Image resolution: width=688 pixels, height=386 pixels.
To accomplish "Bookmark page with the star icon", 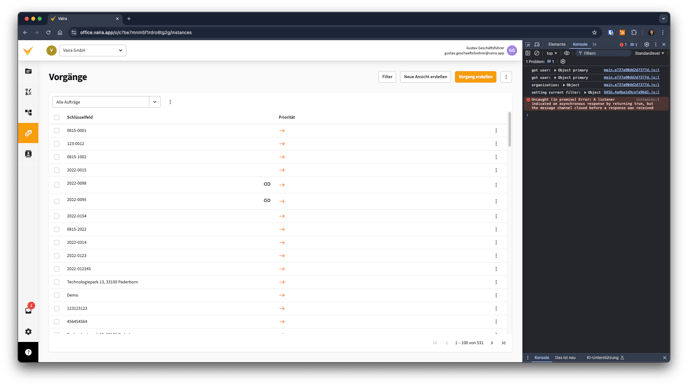I will point(595,32).
